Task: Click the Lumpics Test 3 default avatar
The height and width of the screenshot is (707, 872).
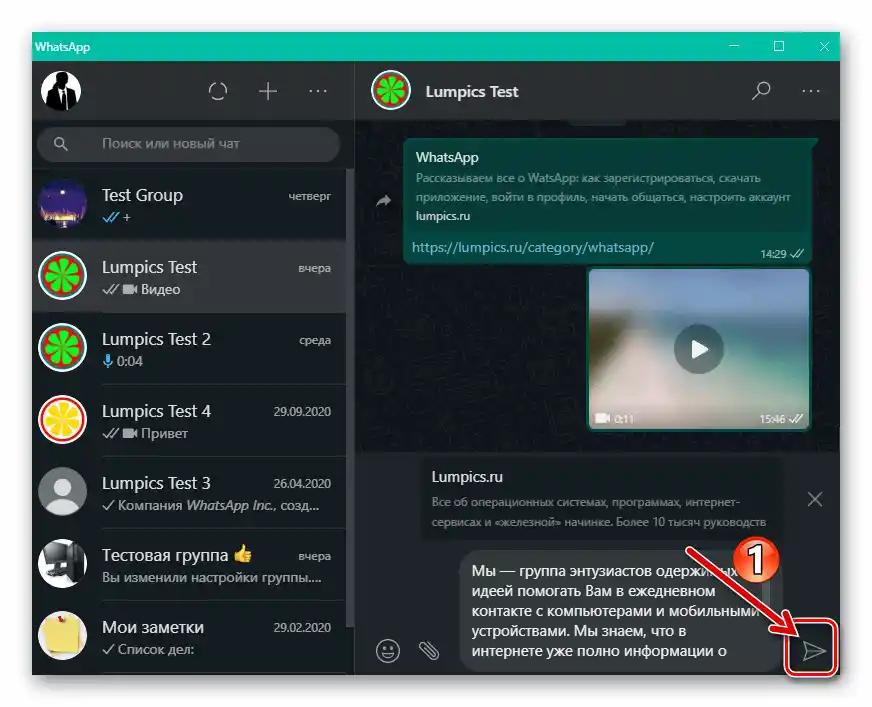Action: coord(62,492)
